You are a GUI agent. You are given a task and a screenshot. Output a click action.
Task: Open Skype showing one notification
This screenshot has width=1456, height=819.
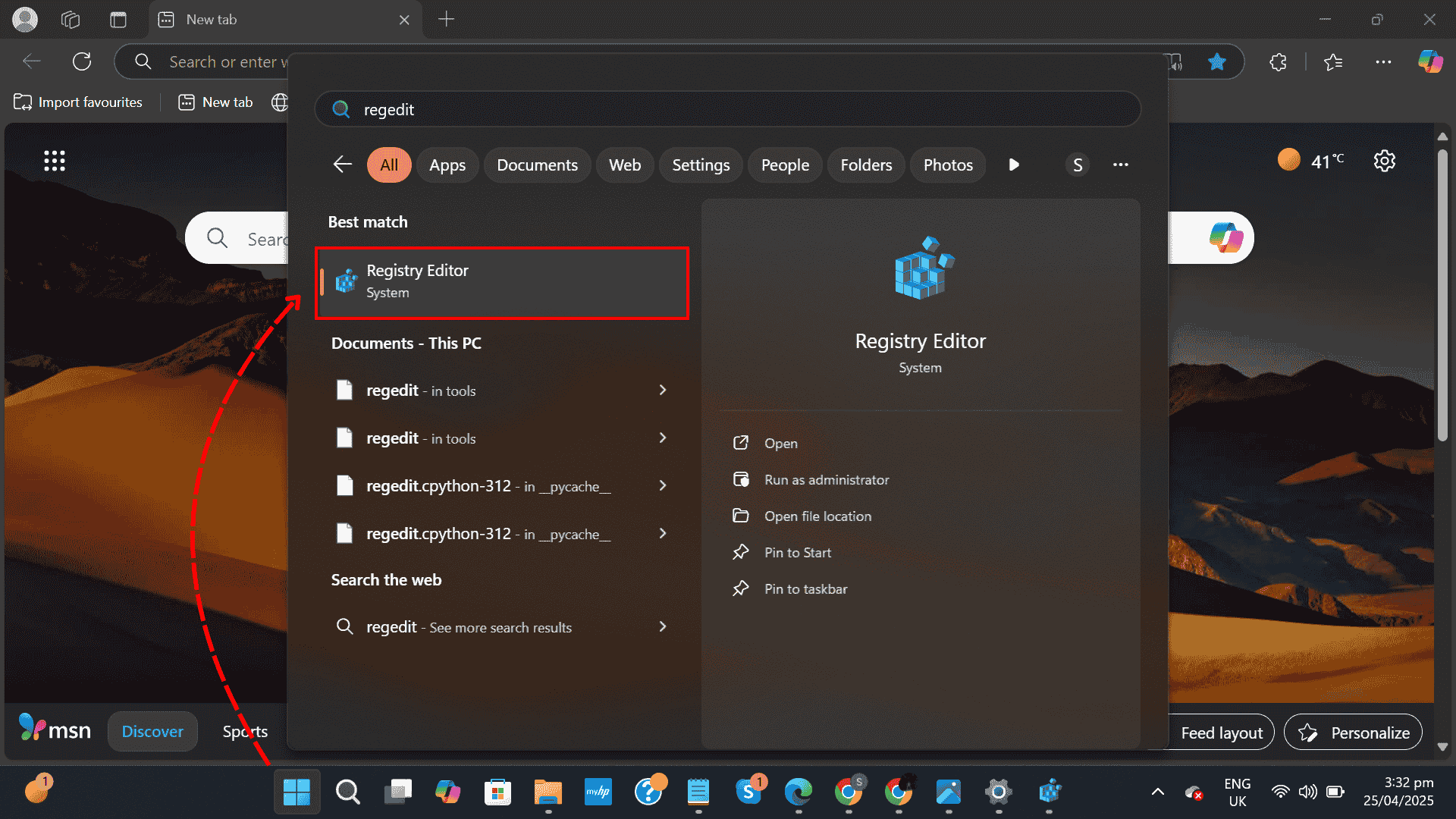(750, 791)
